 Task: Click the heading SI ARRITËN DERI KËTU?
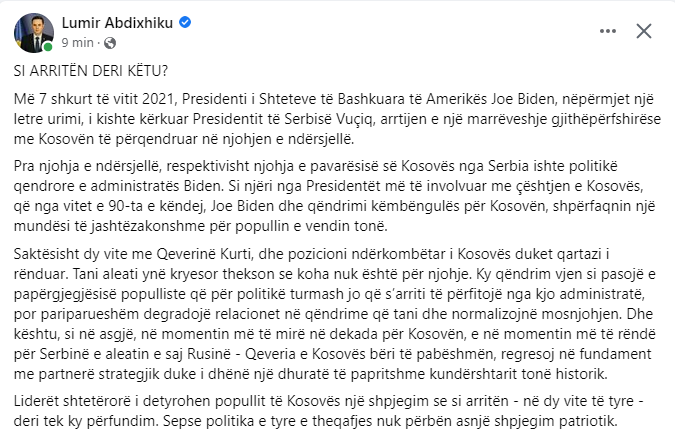[x=91, y=71]
